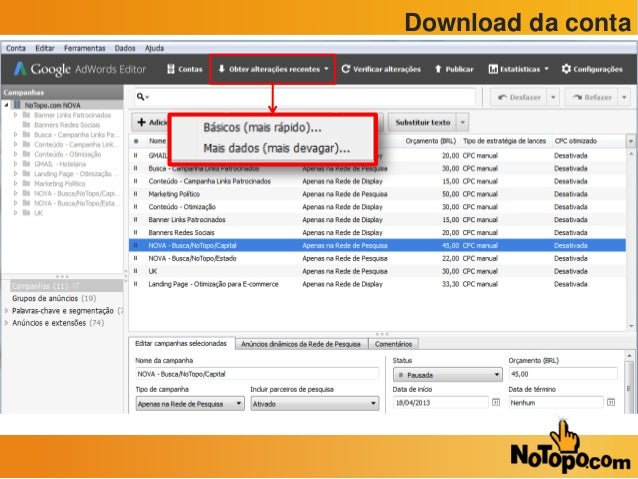Click Obter alterações recentes button
The width and height of the screenshot is (638, 479).
[273, 69]
